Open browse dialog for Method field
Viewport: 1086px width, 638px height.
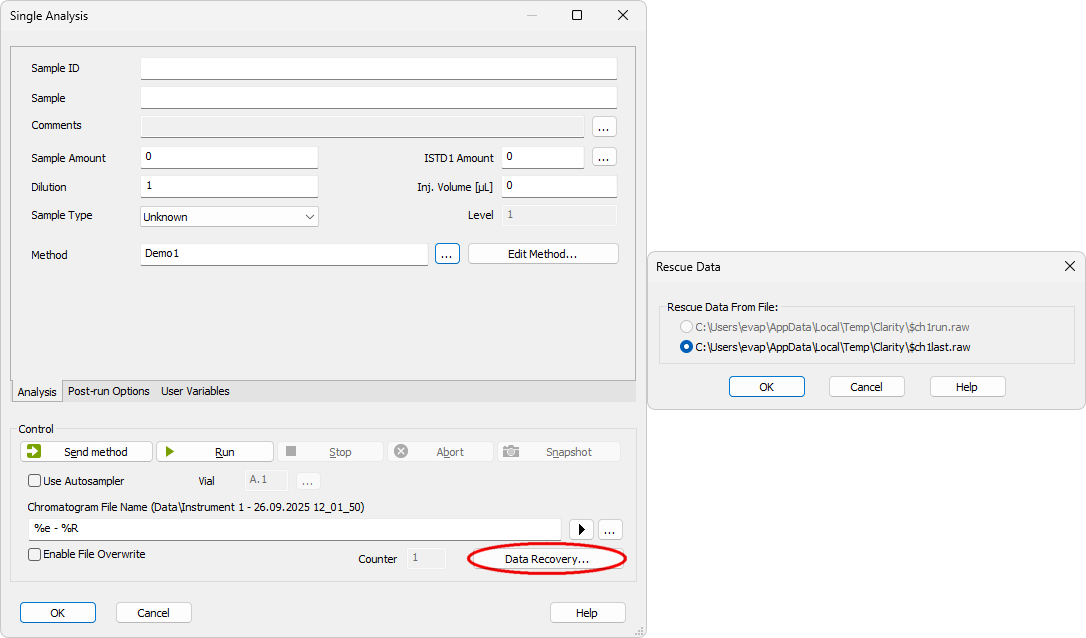point(447,254)
